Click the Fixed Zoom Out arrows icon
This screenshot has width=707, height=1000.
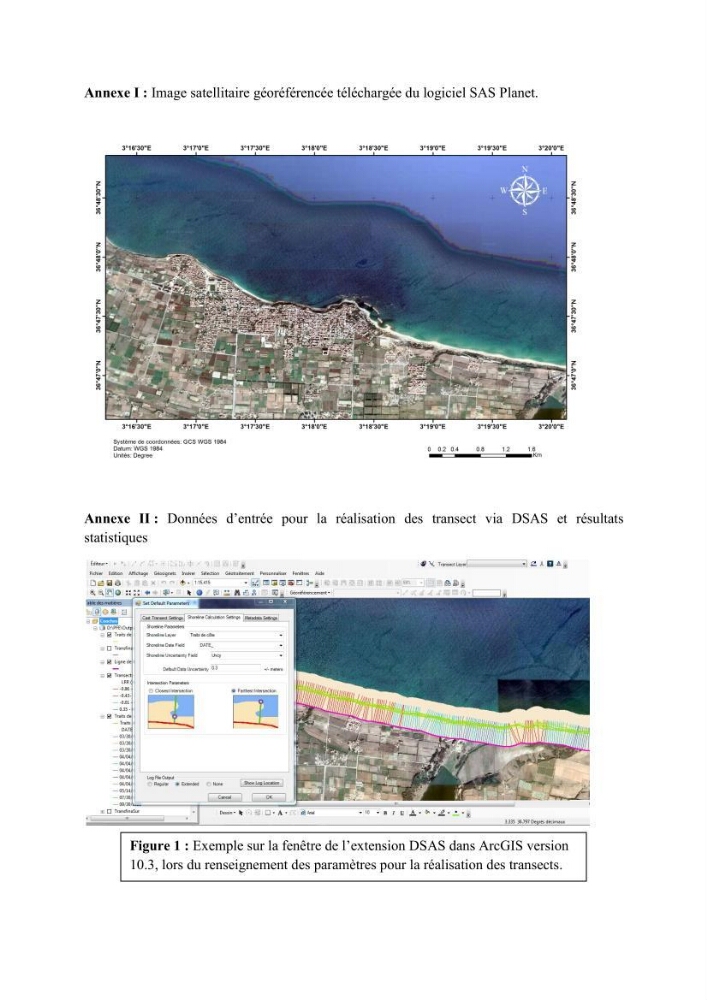(136, 592)
